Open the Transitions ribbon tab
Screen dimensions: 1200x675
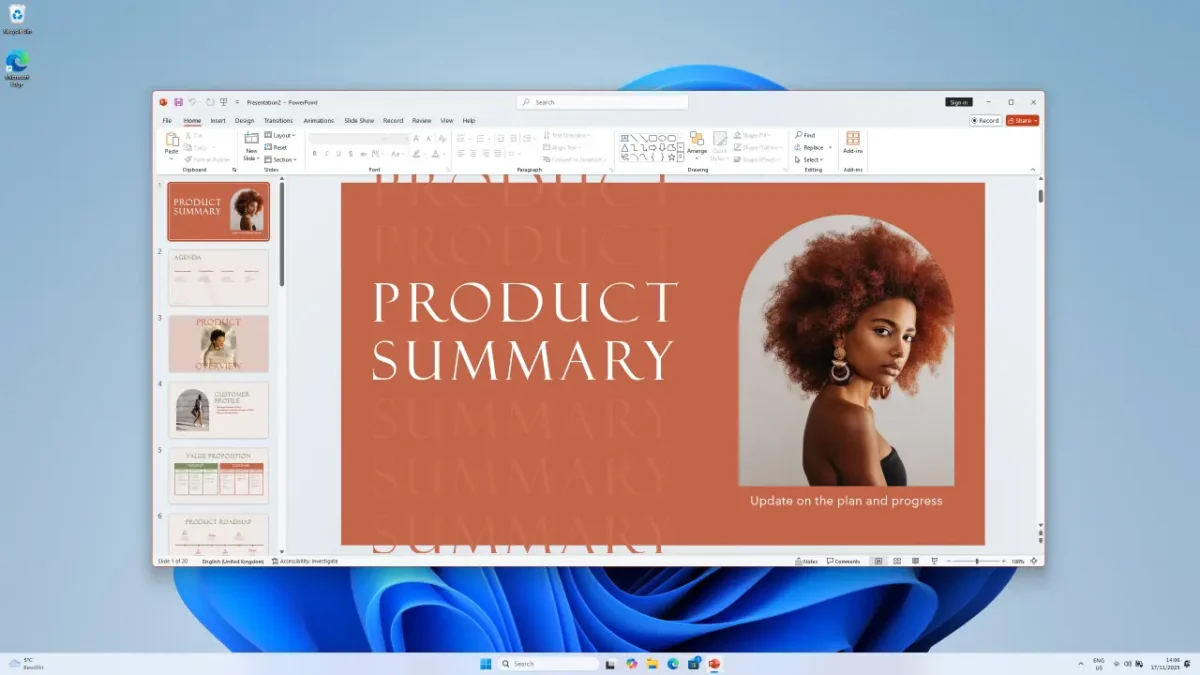point(278,120)
